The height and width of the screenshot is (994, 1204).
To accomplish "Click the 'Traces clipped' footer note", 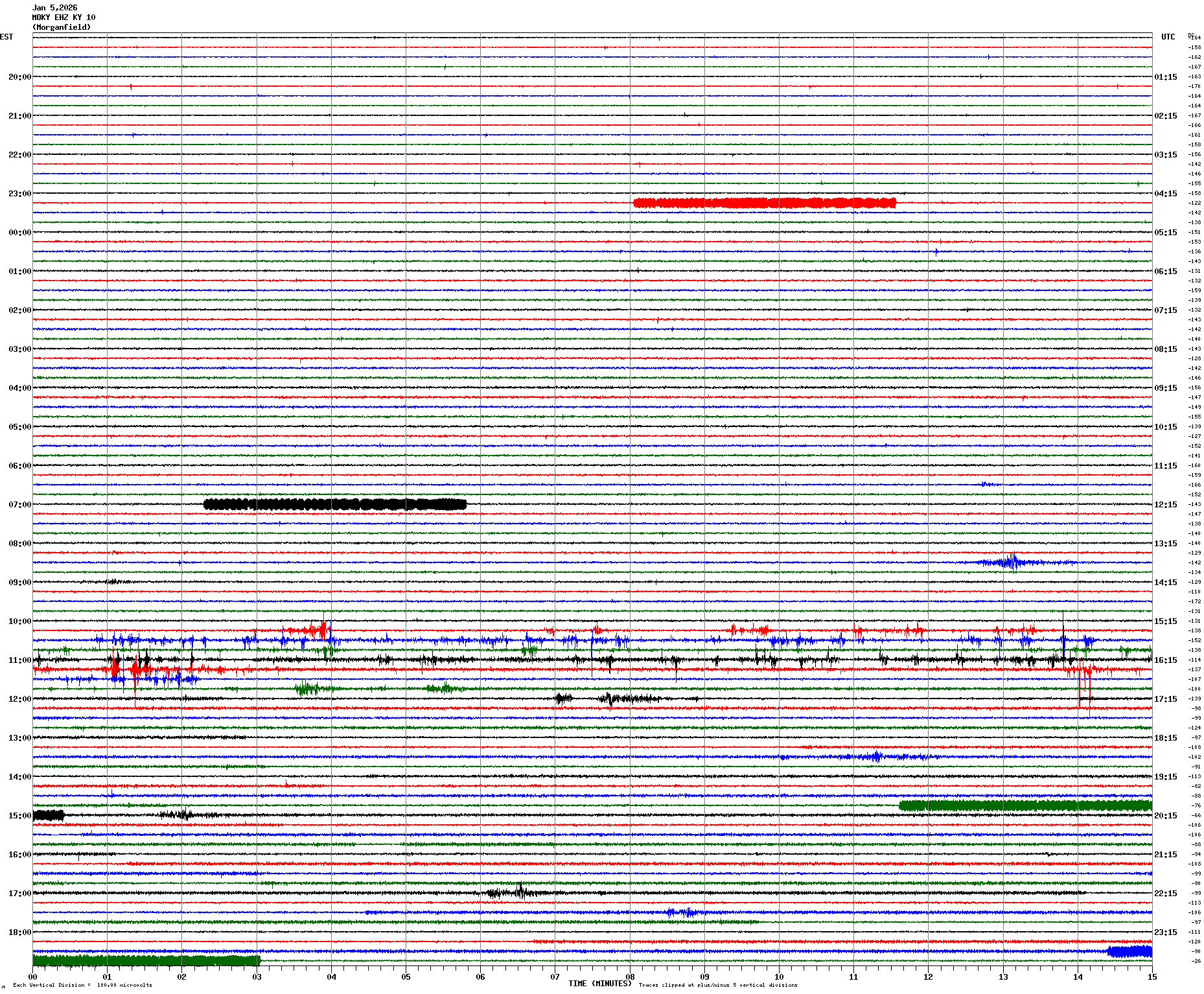I will tap(718, 985).
